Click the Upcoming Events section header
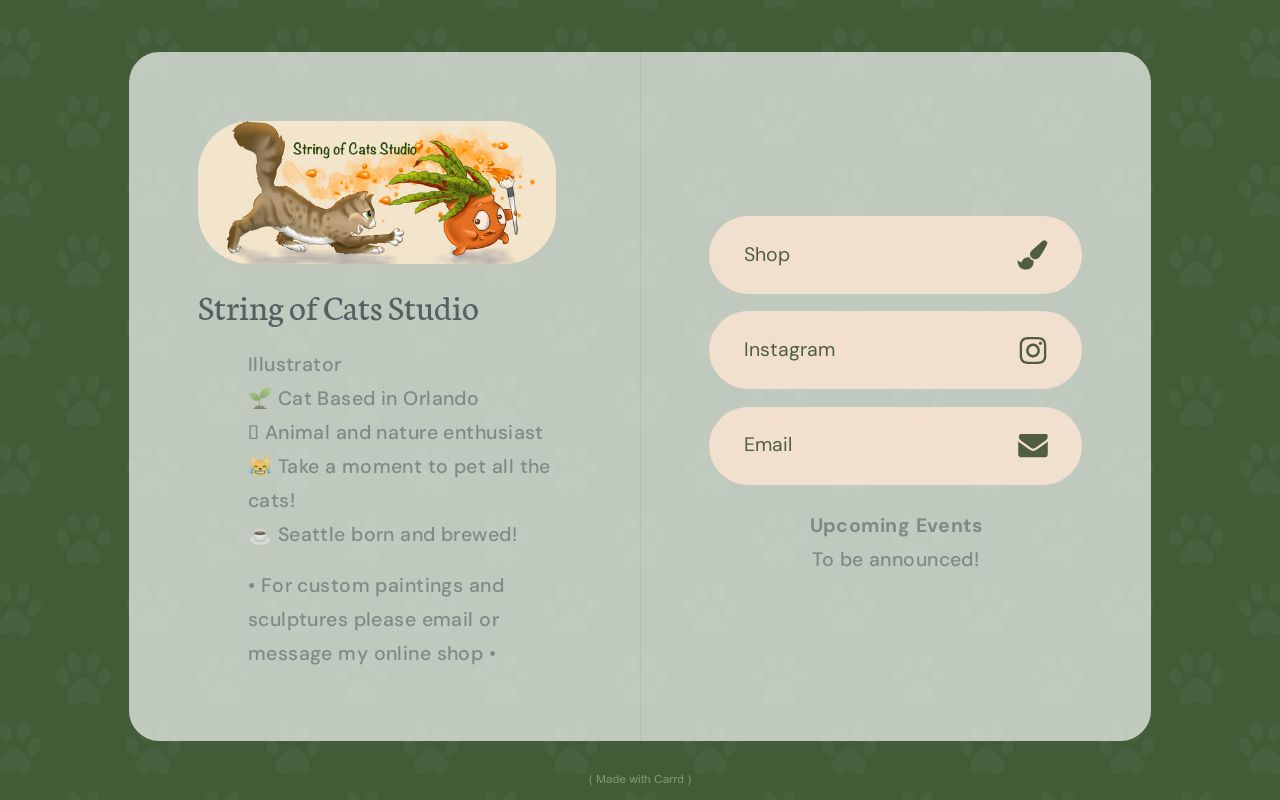1280x800 pixels. click(896, 525)
